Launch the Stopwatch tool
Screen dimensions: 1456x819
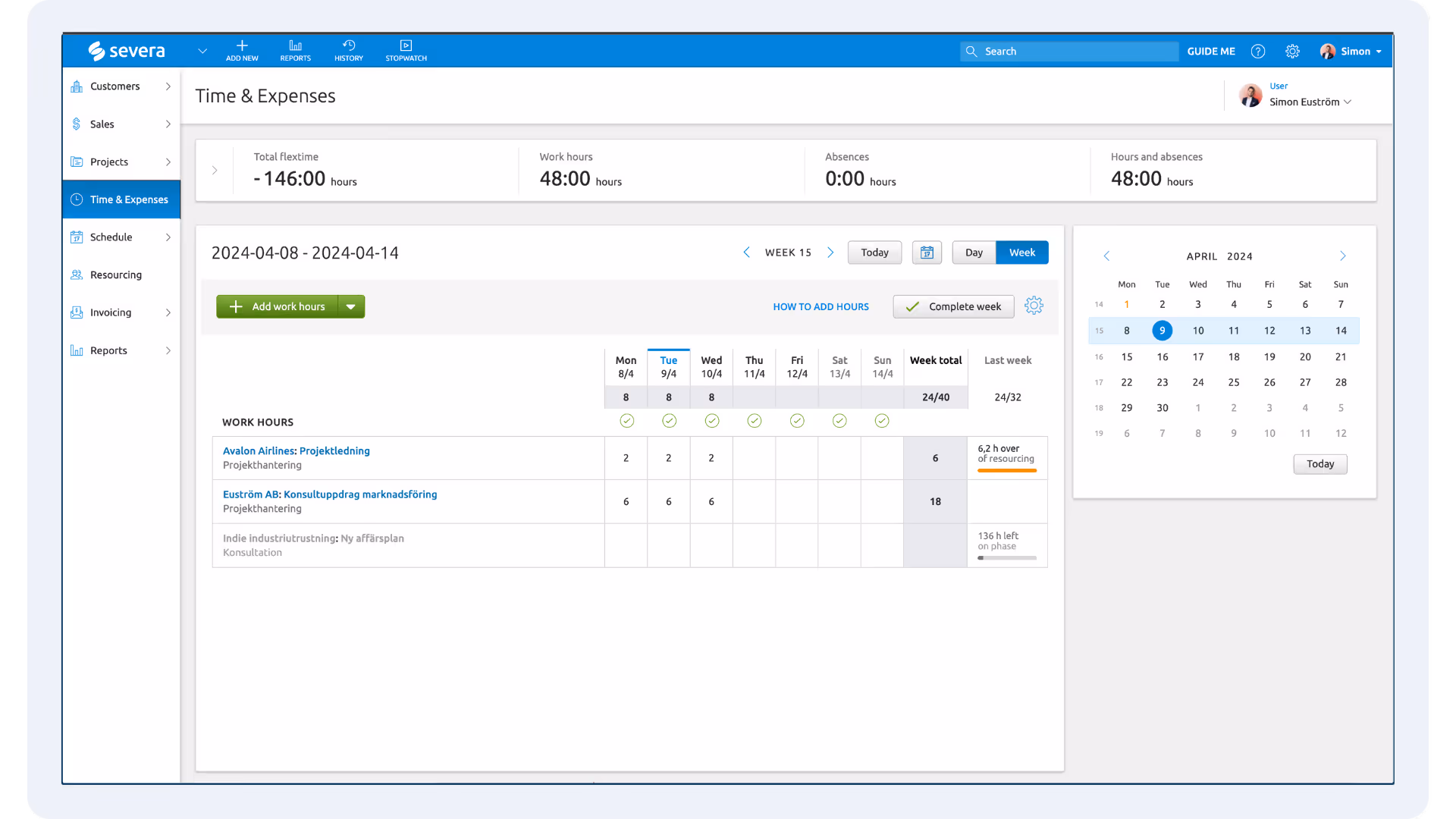click(x=406, y=46)
